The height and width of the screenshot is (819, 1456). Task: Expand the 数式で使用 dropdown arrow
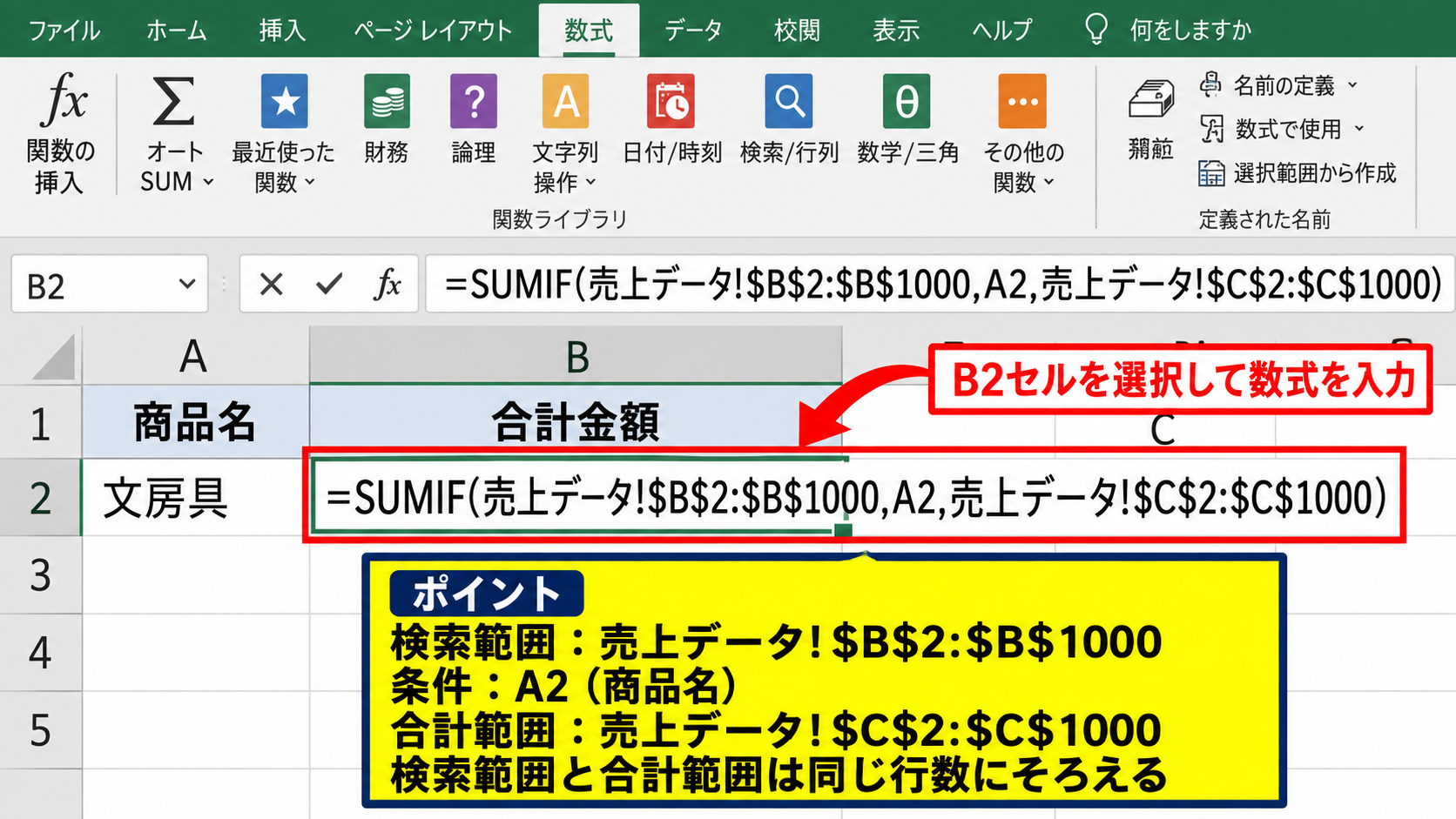(x=1358, y=129)
